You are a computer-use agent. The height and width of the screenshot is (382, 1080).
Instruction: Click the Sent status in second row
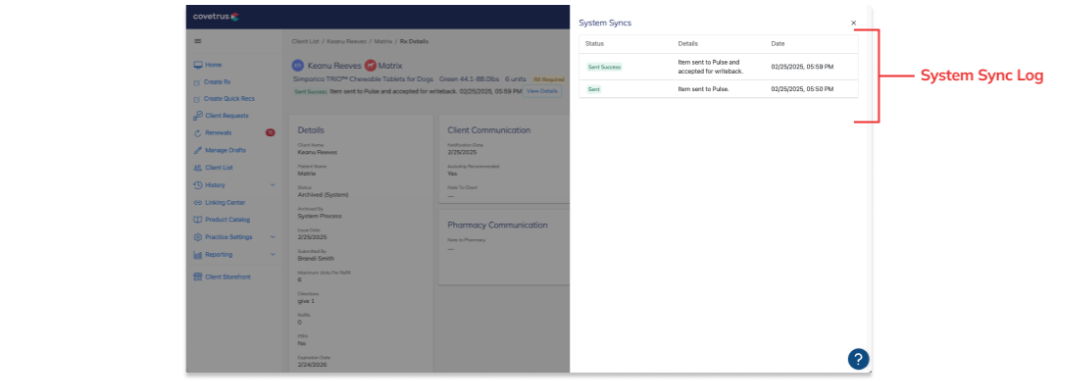click(593, 89)
